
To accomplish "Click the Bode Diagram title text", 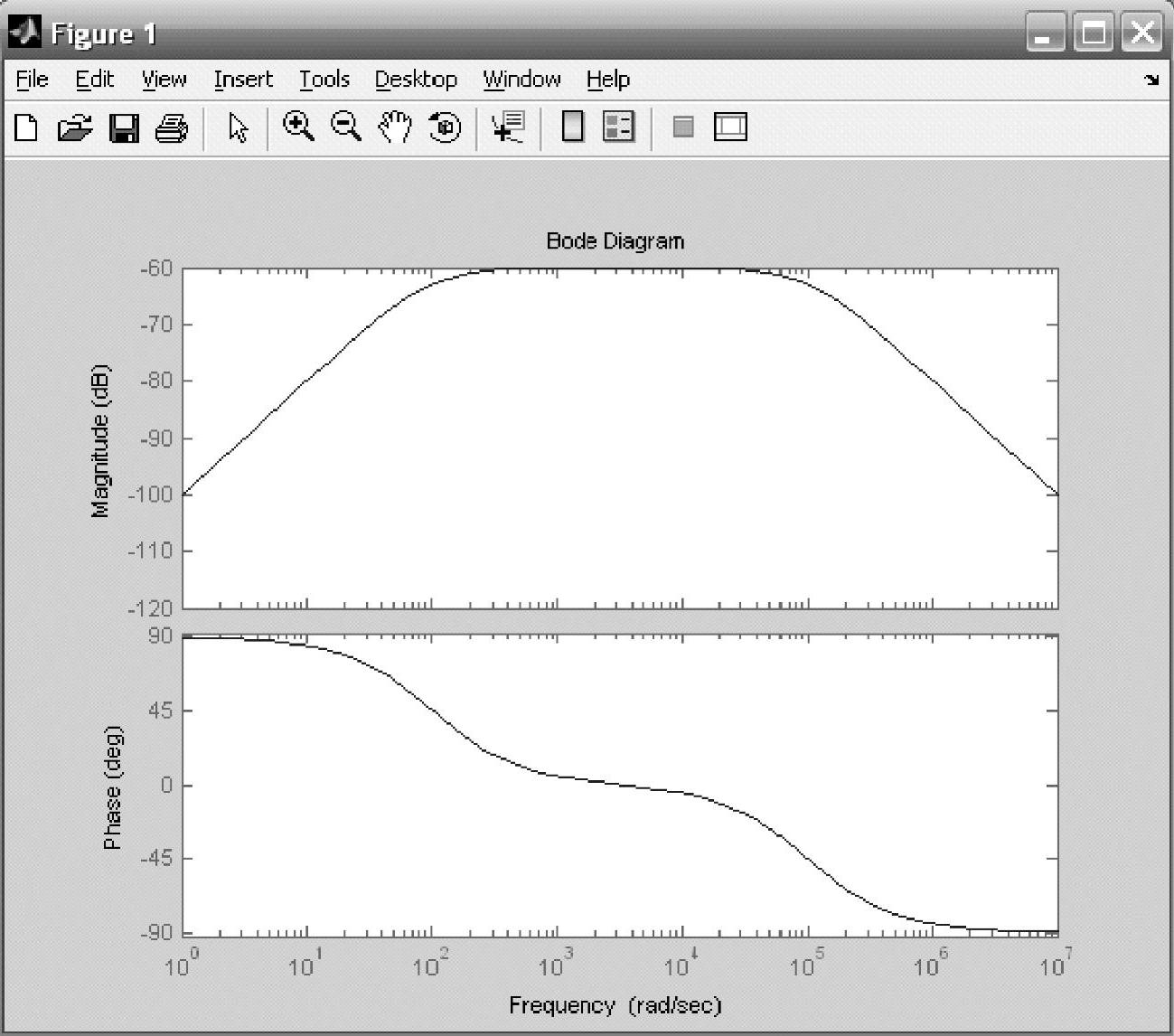I will (615, 241).
